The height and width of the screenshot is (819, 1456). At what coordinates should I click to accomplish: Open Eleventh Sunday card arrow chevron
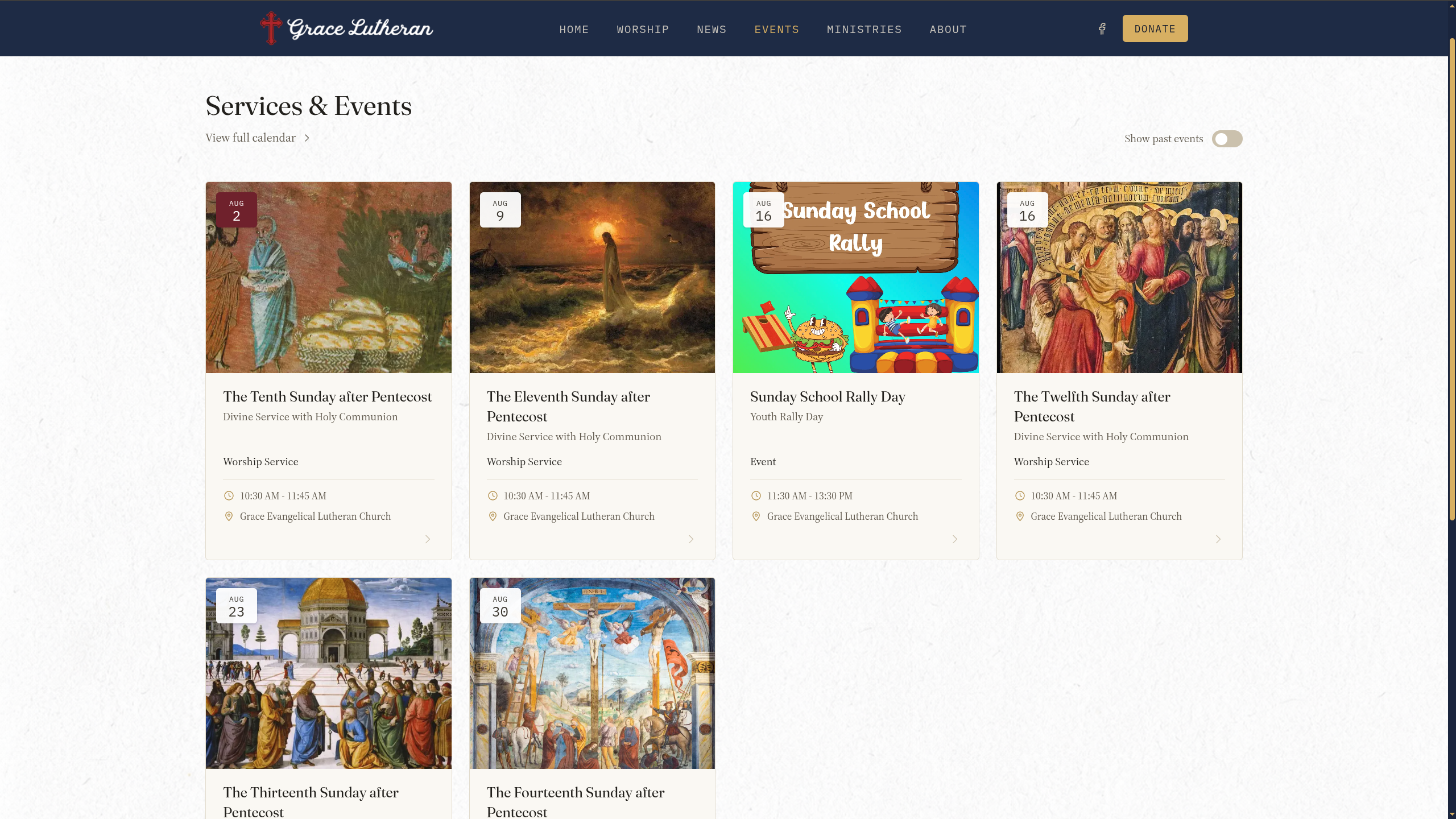coord(691,539)
